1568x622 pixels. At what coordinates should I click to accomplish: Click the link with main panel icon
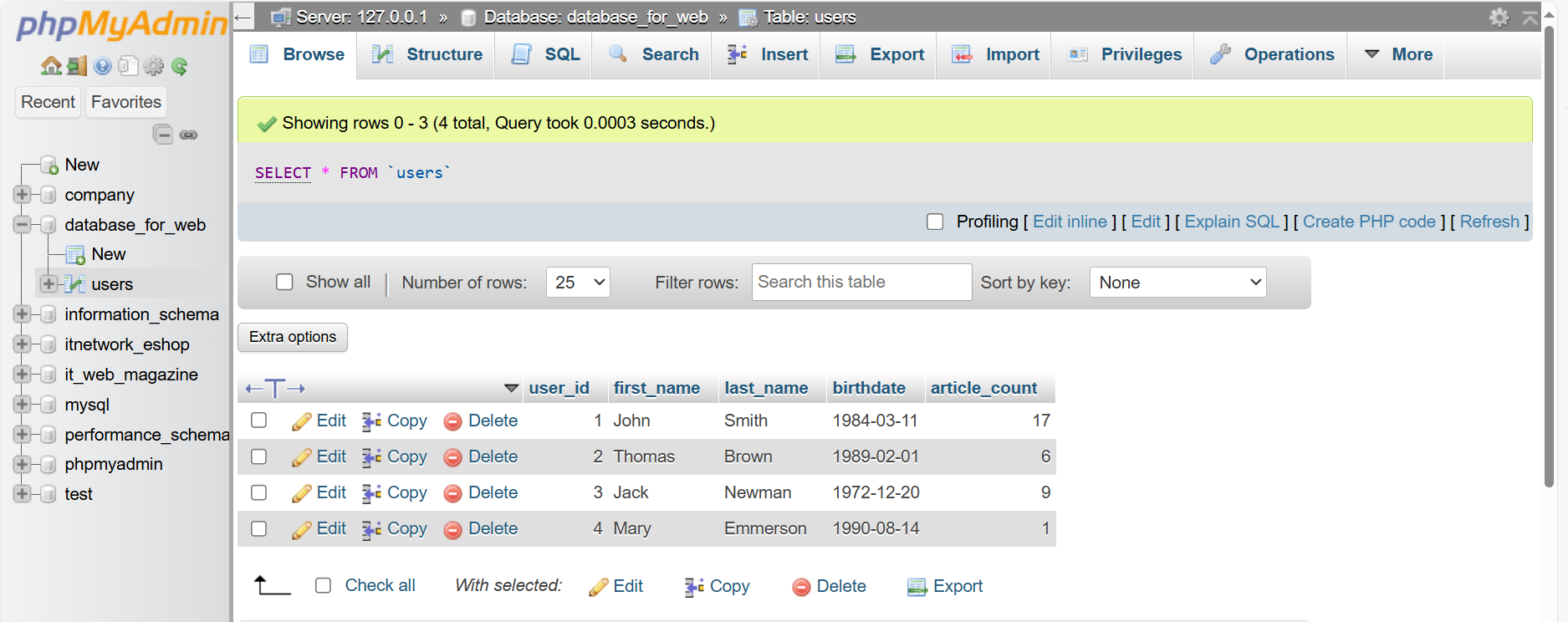[189, 135]
